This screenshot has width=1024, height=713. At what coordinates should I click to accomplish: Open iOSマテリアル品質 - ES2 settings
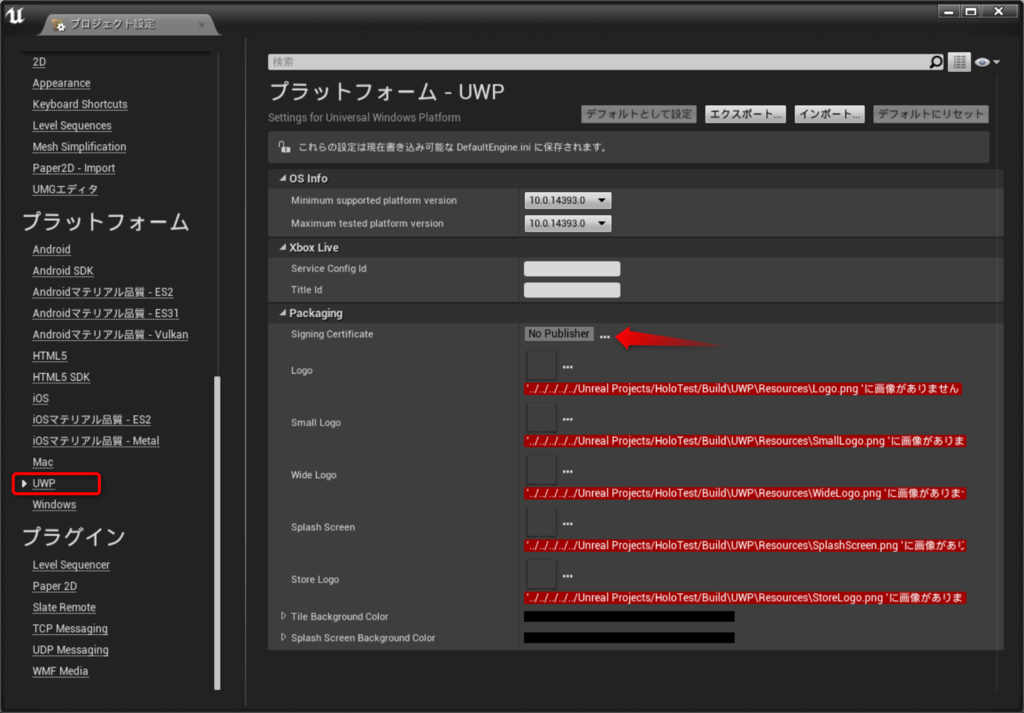91,420
